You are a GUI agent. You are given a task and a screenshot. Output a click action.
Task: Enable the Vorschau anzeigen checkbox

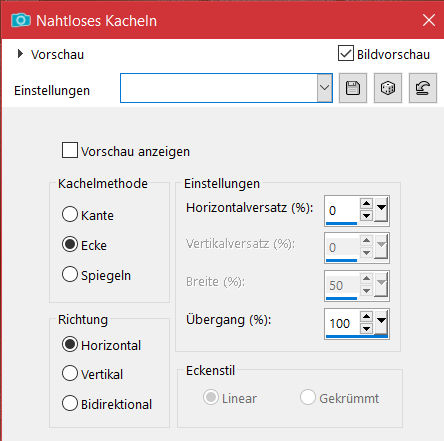(70, 150)
